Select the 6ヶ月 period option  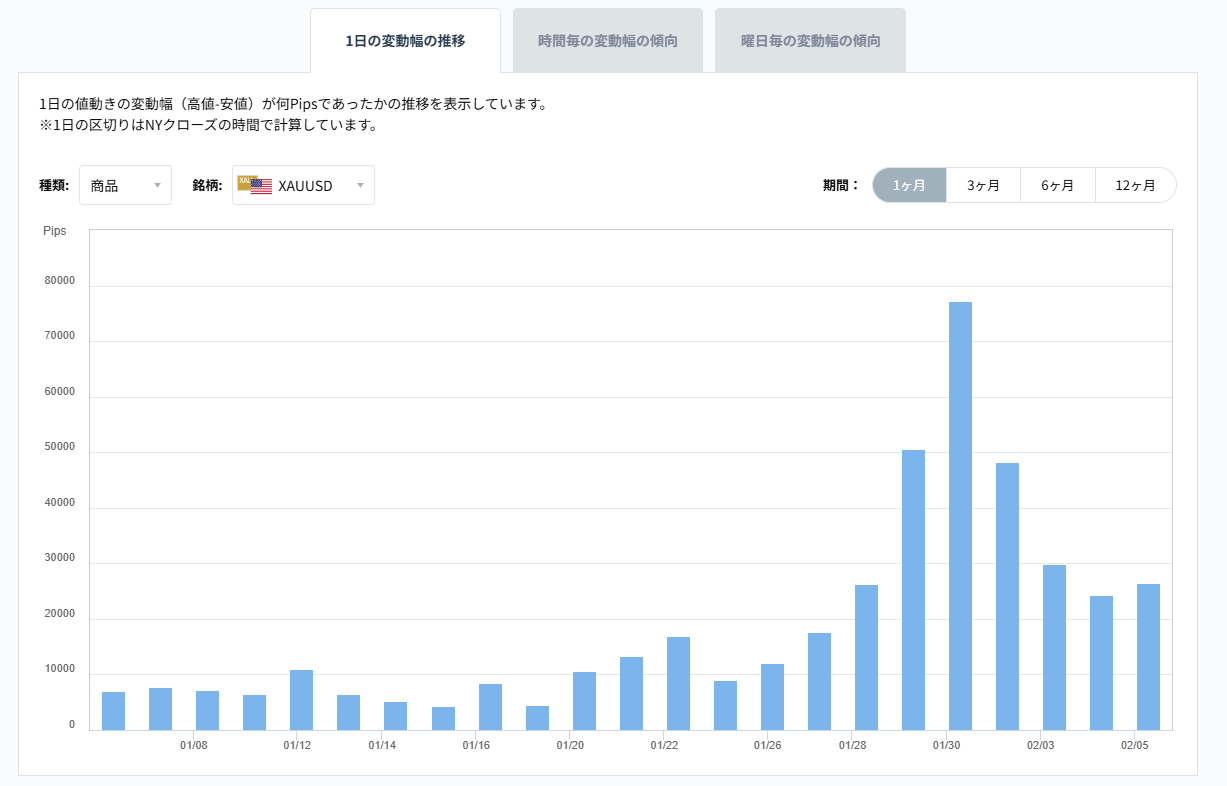click(1058, 185)
